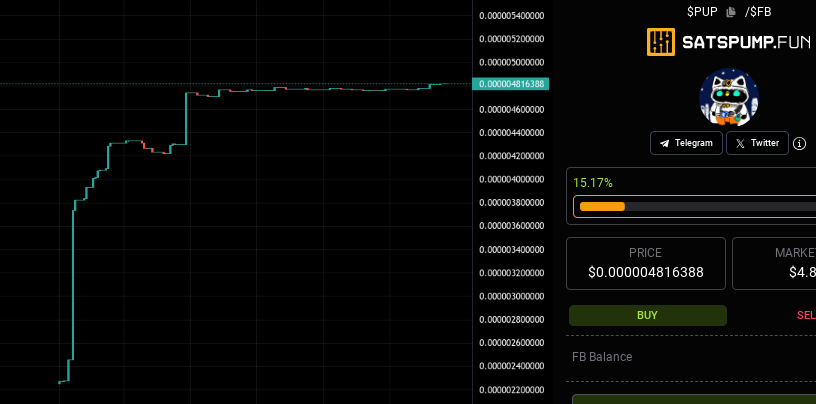Click the 0.000004000000 price axis label
816x404 pixels.
[512, 180]
